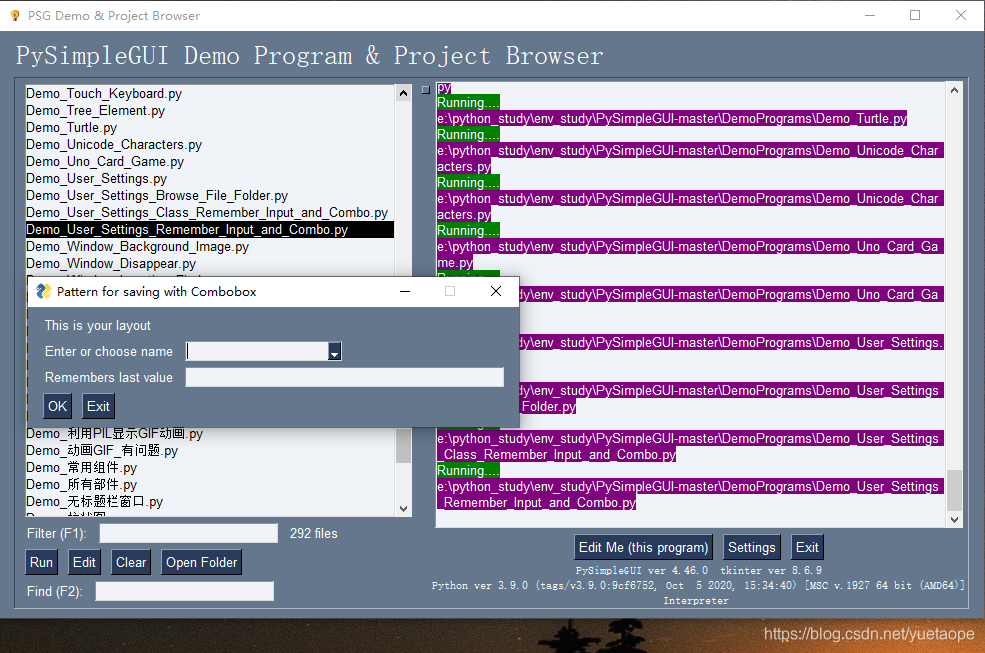This screenshot has height=653, width=985.
Task: Click the OK button in the Combobox dialog
Action: [57, 406]
